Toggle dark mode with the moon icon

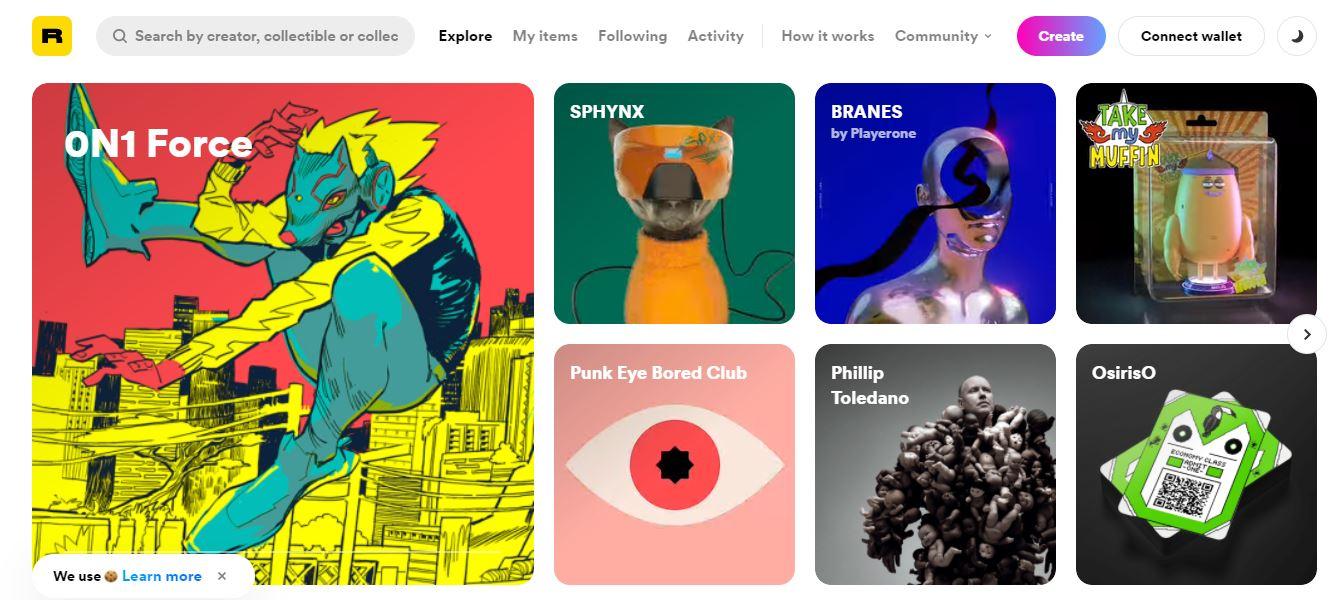pos(1298,36)
